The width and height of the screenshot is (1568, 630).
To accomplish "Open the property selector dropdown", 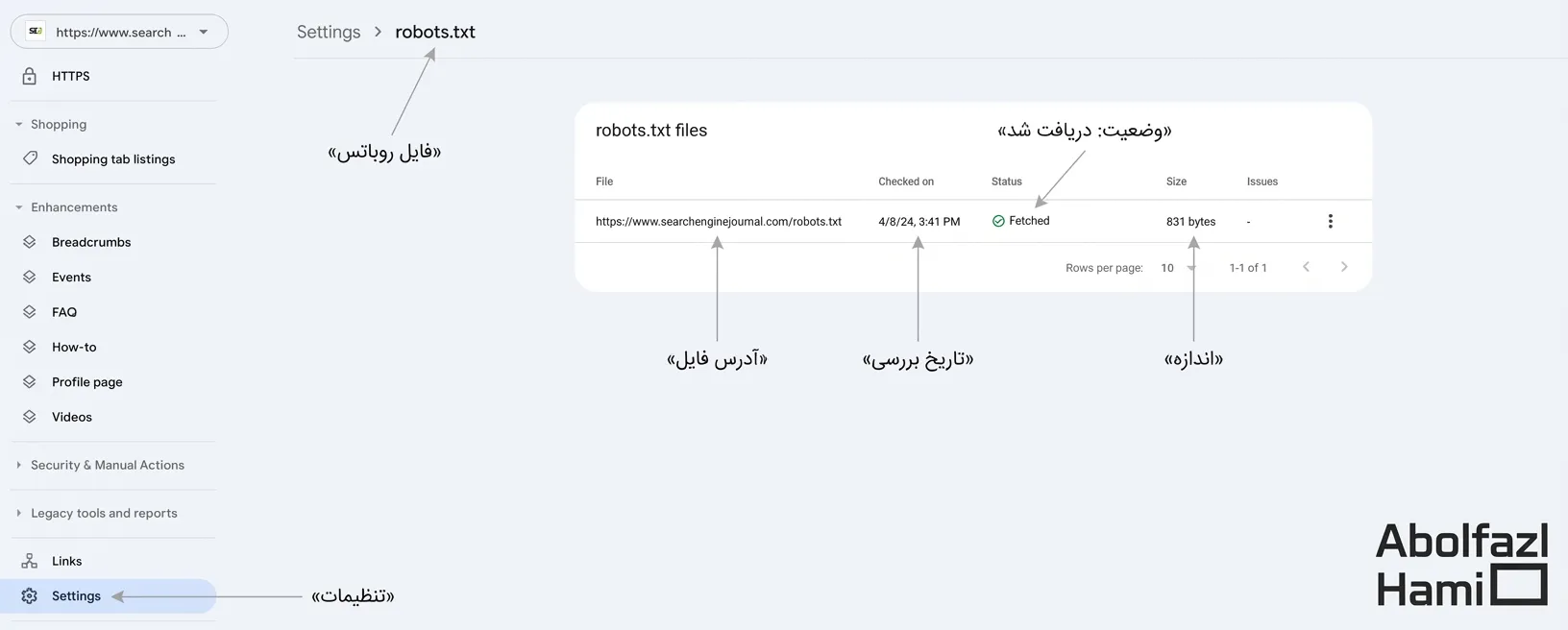I will (204, 32).
